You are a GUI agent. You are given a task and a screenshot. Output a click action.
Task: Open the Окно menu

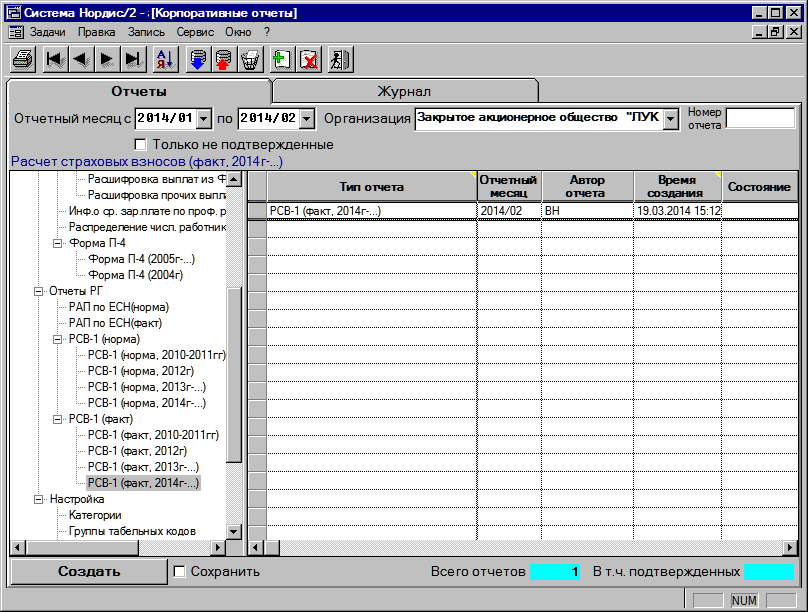[x=238, y=32]
